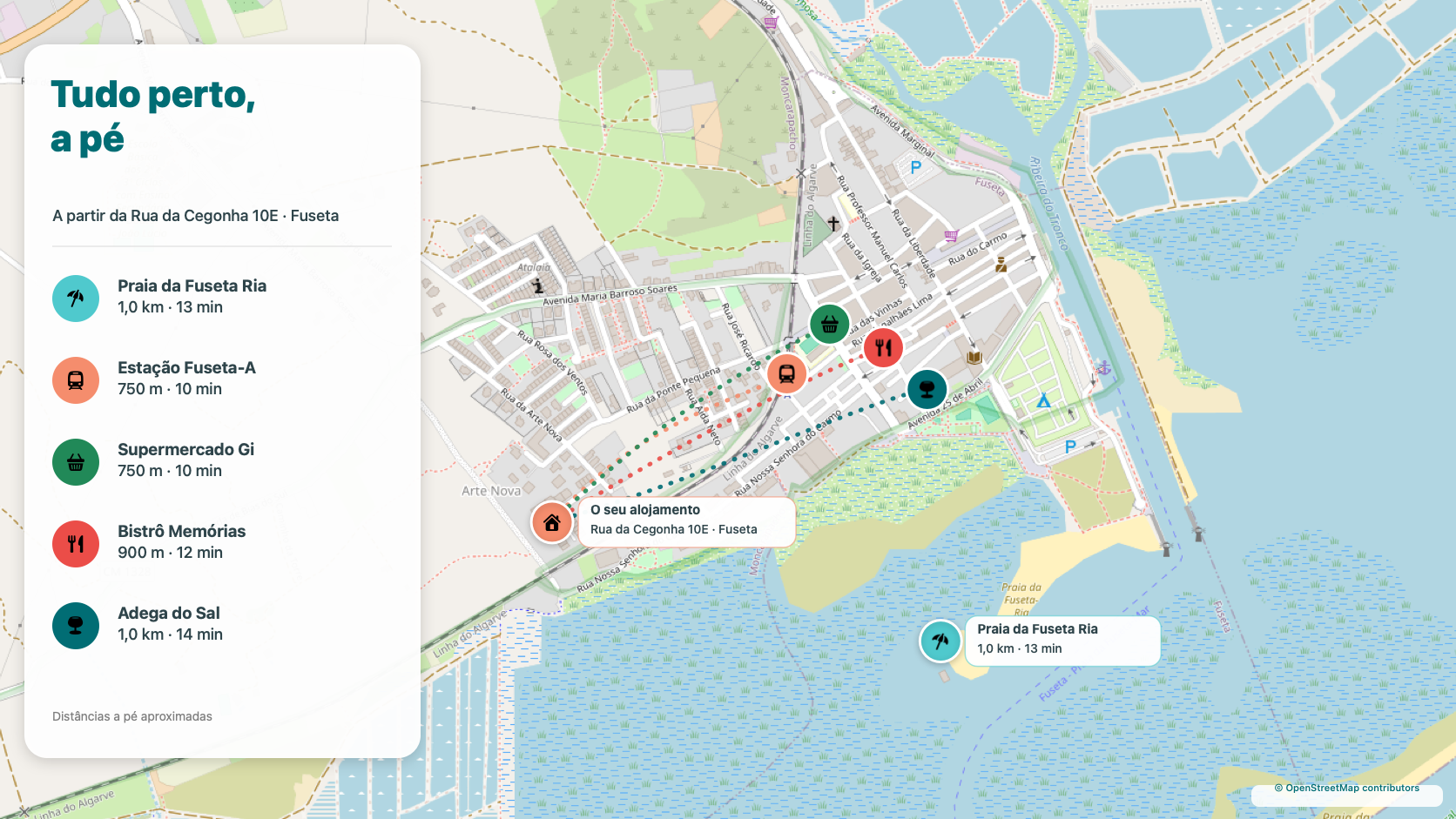
Task: Select the orange train station marker on the map
Action: point(787,374)
